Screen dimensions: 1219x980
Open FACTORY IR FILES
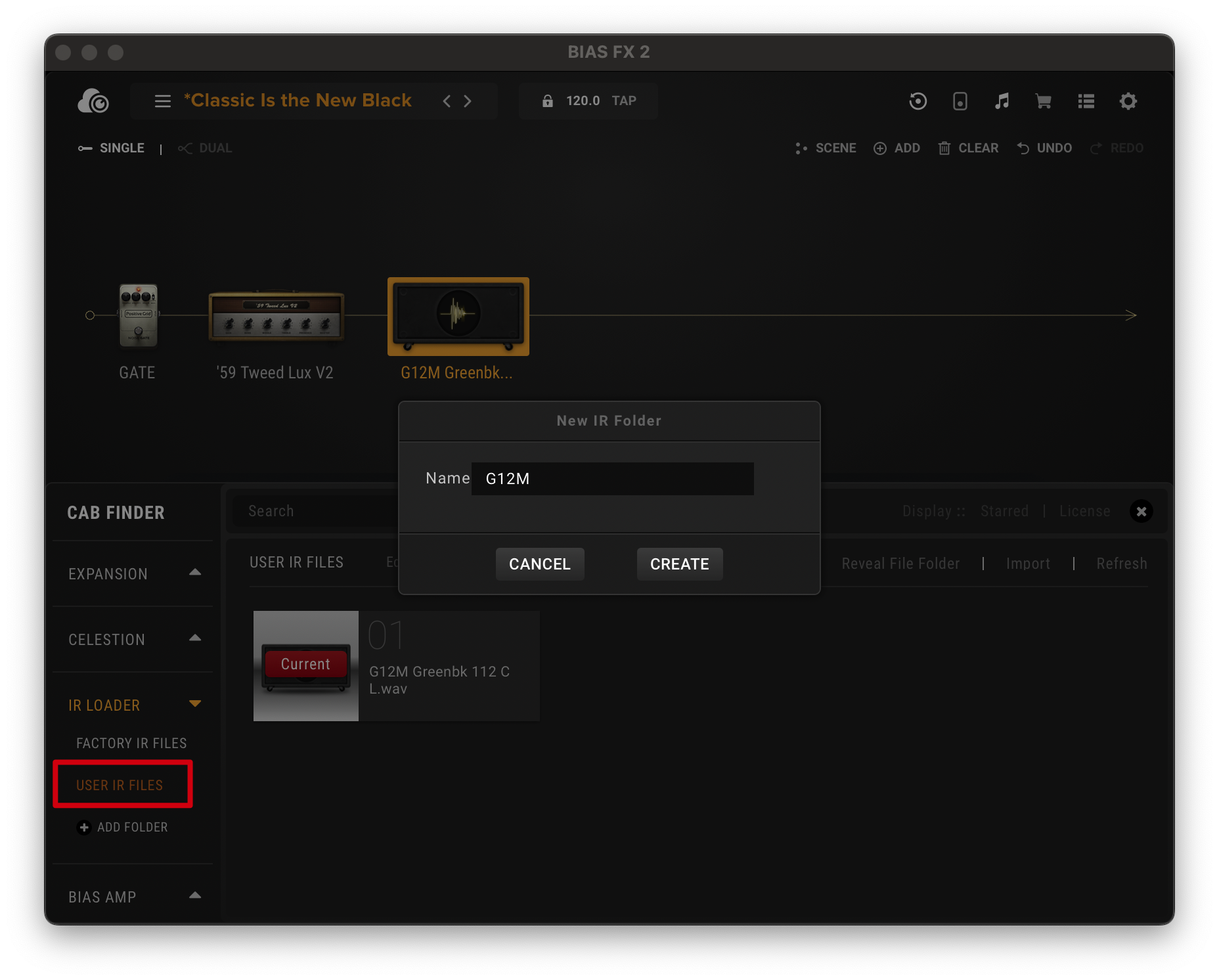click(x=131, y=744)
